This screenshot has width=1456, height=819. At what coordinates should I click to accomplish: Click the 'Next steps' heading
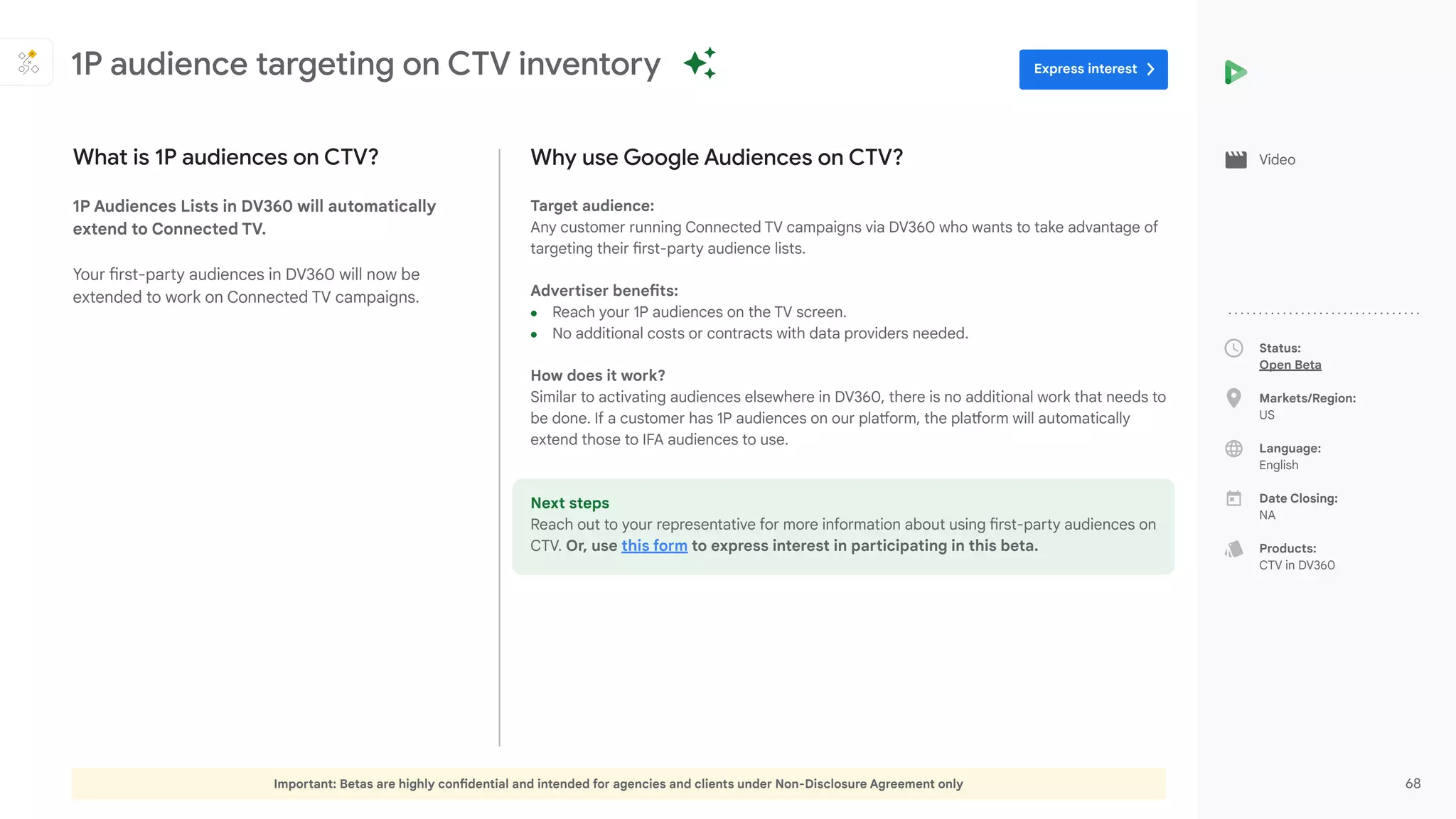(x=569, y=503)
